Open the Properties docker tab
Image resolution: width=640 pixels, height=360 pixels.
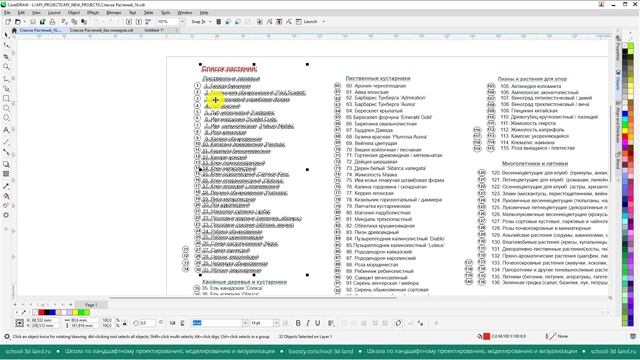click(618, 50)
